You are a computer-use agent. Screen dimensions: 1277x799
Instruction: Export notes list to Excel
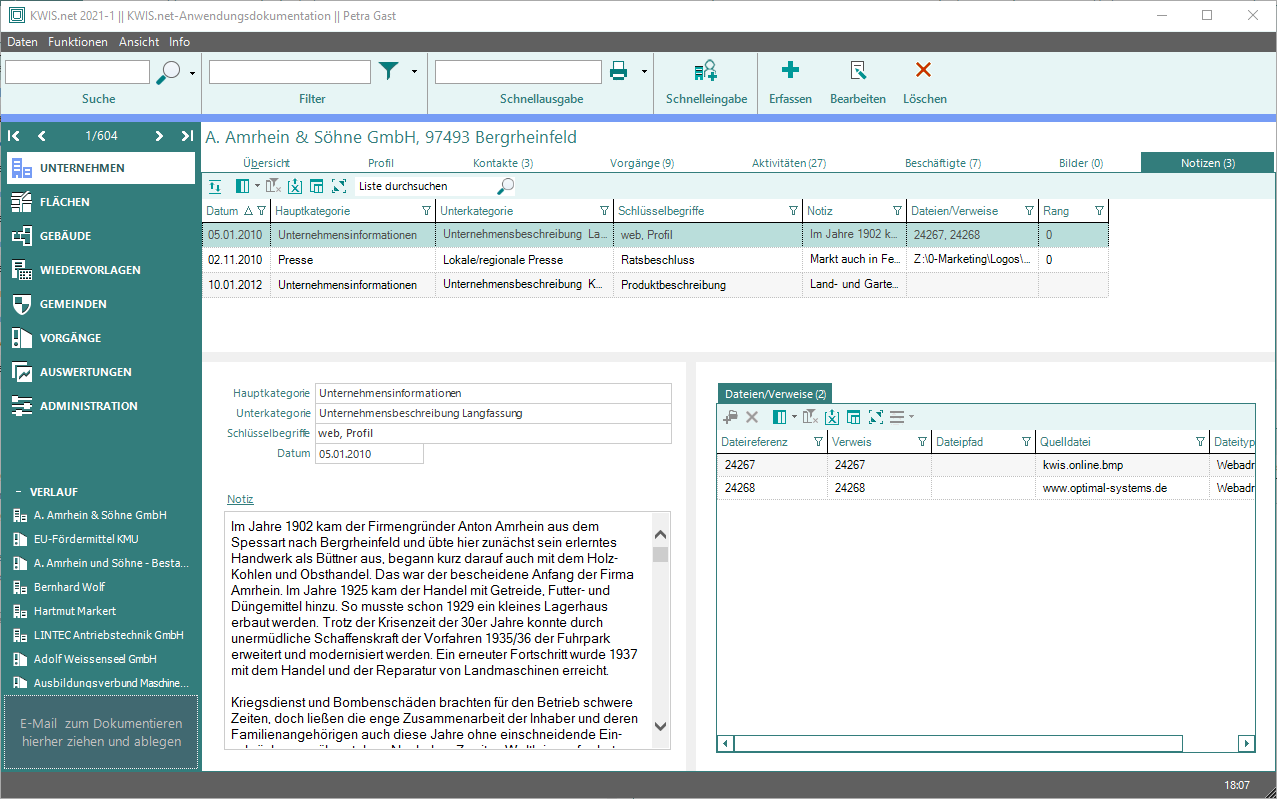295,186
